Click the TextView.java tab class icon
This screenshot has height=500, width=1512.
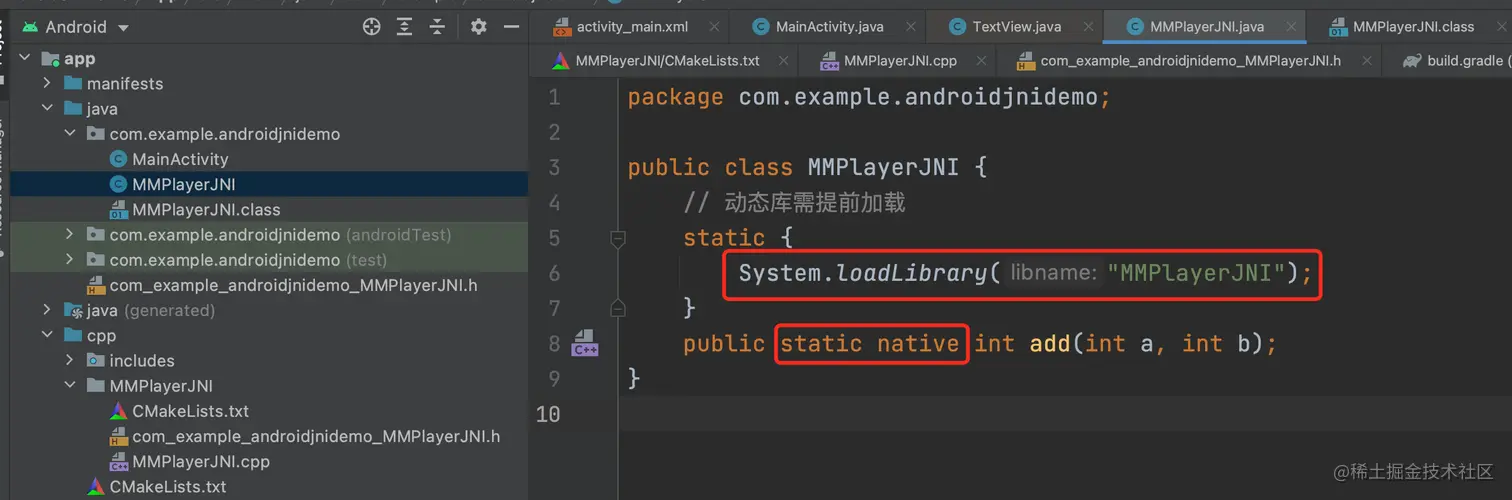click(957, 27)
